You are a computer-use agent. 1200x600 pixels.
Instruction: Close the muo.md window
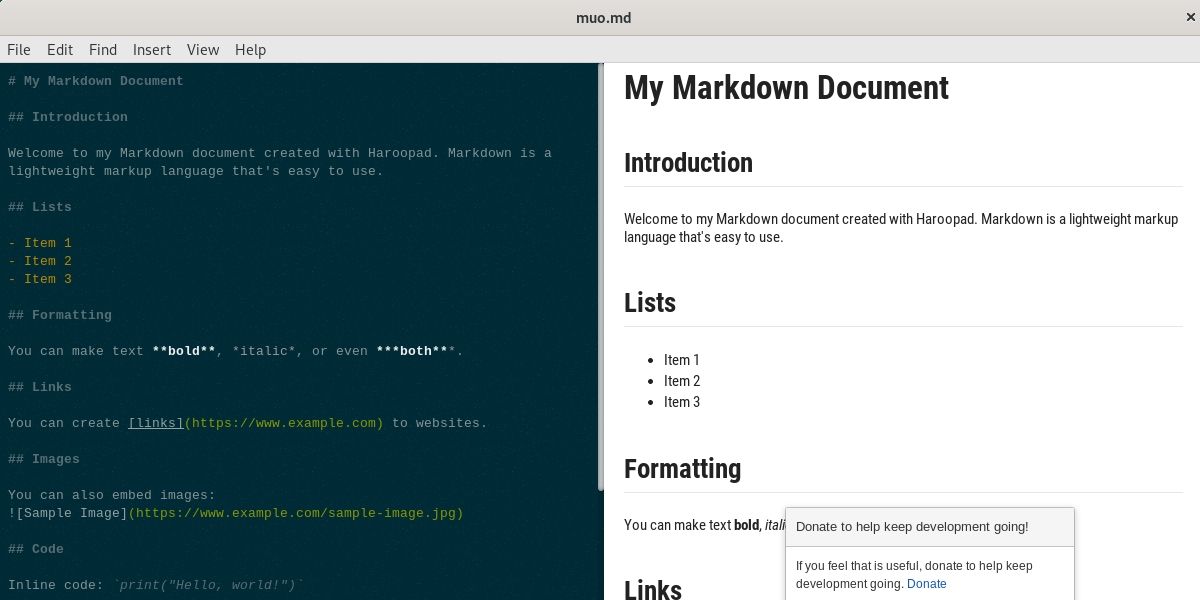coord(1189,17)
